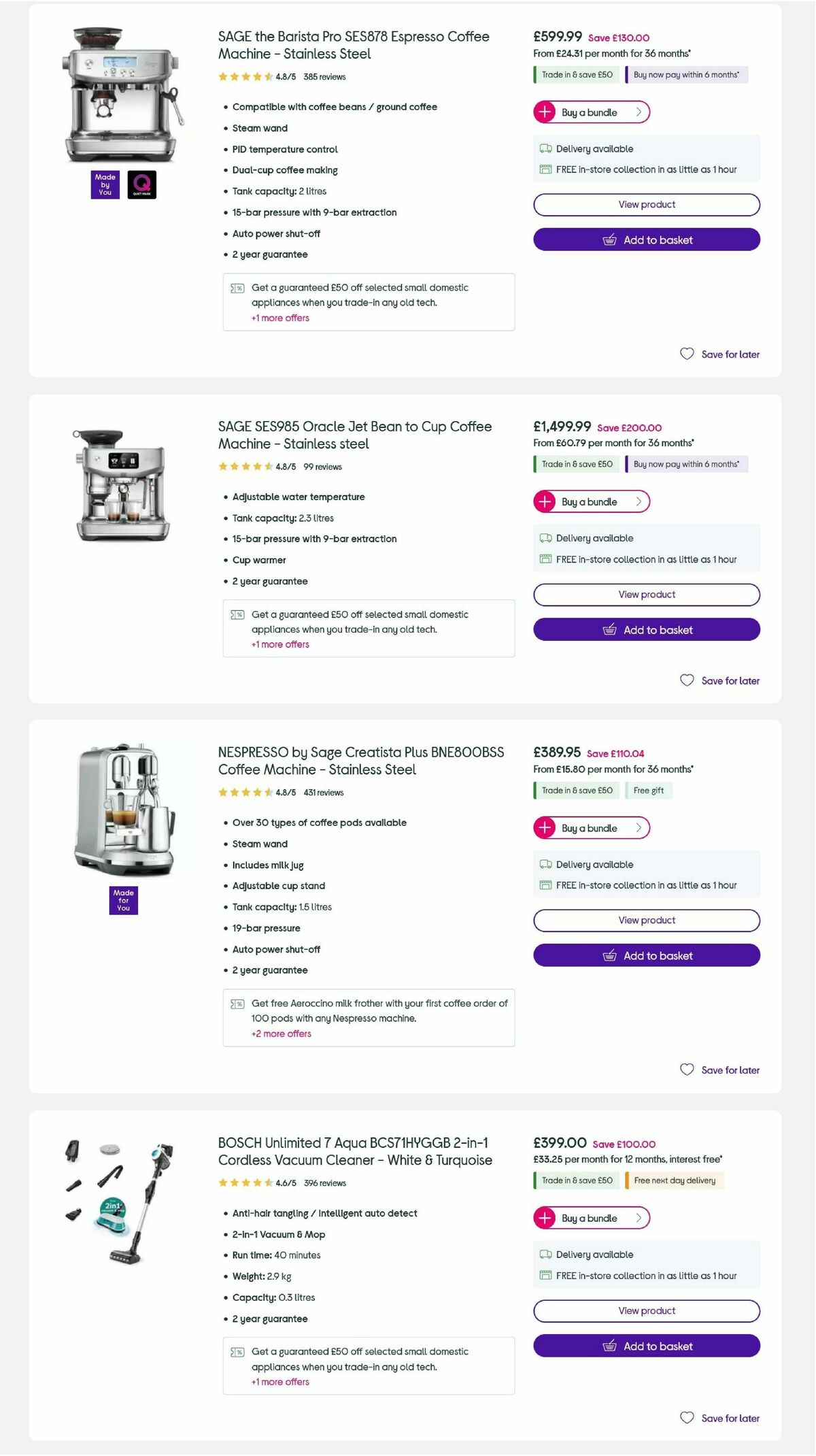Add the Nespresso Creatista Plus to basket
The width and height of the screenshot is (816, 1456).
646,955
